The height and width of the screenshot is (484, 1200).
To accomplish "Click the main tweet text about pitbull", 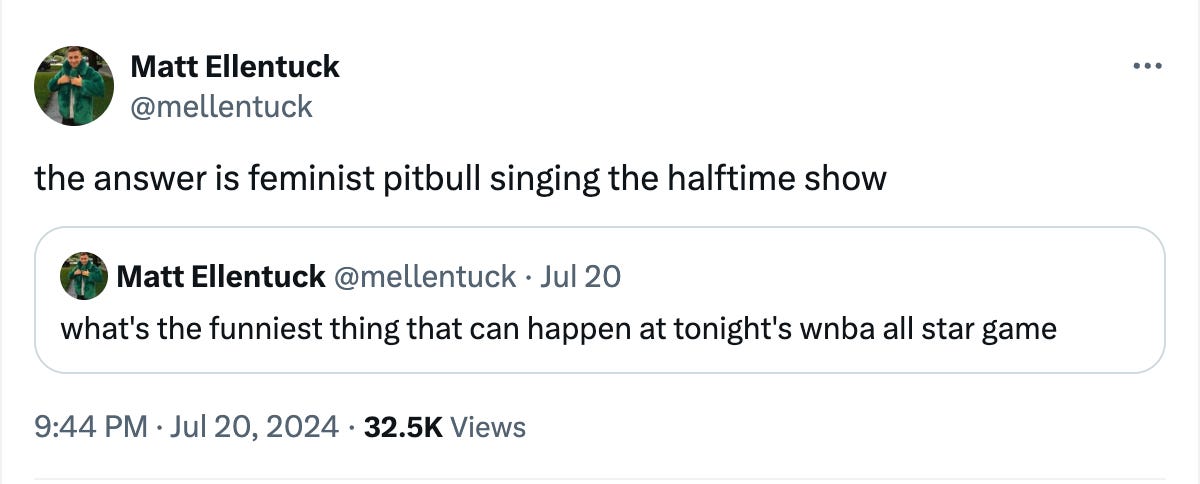I will pos(460,179).
